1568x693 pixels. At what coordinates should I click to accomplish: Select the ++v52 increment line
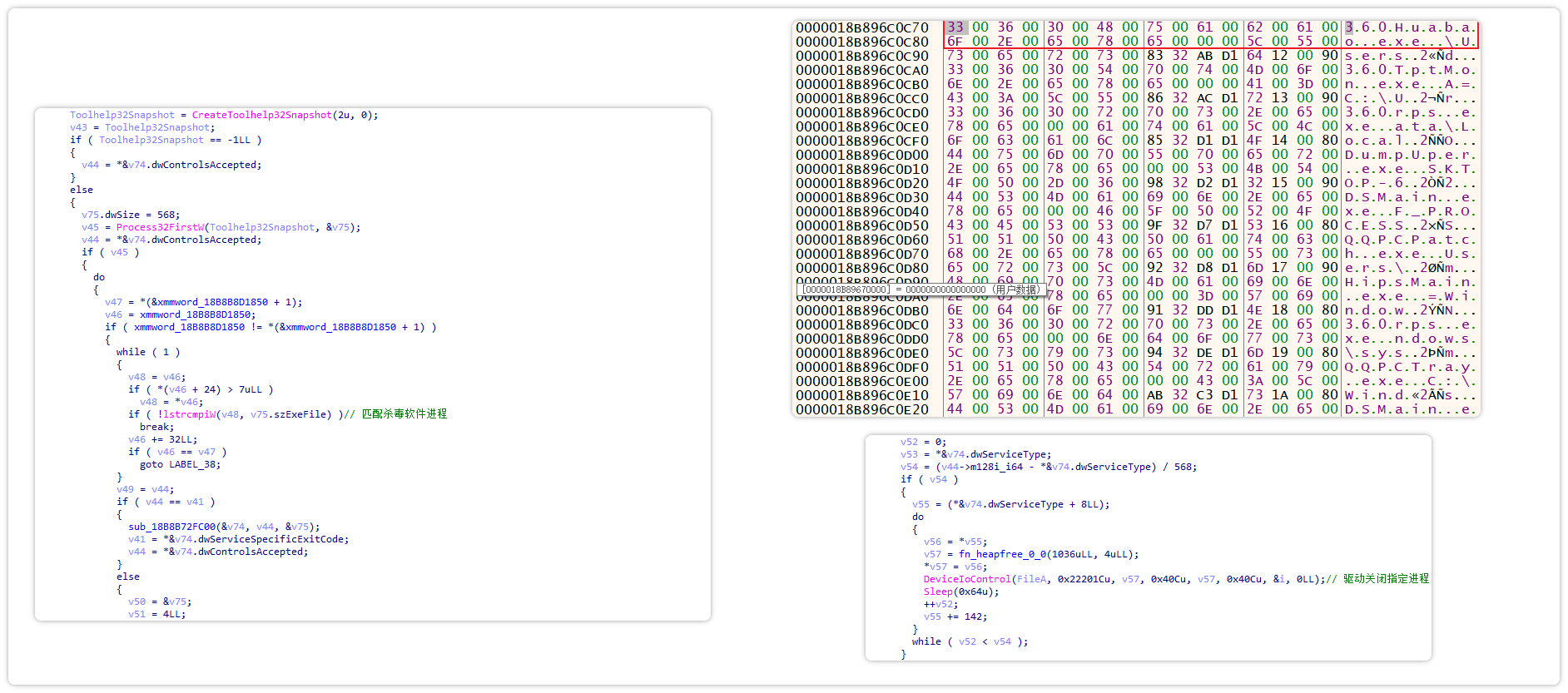pyautogui.click(x=940, y=604)
